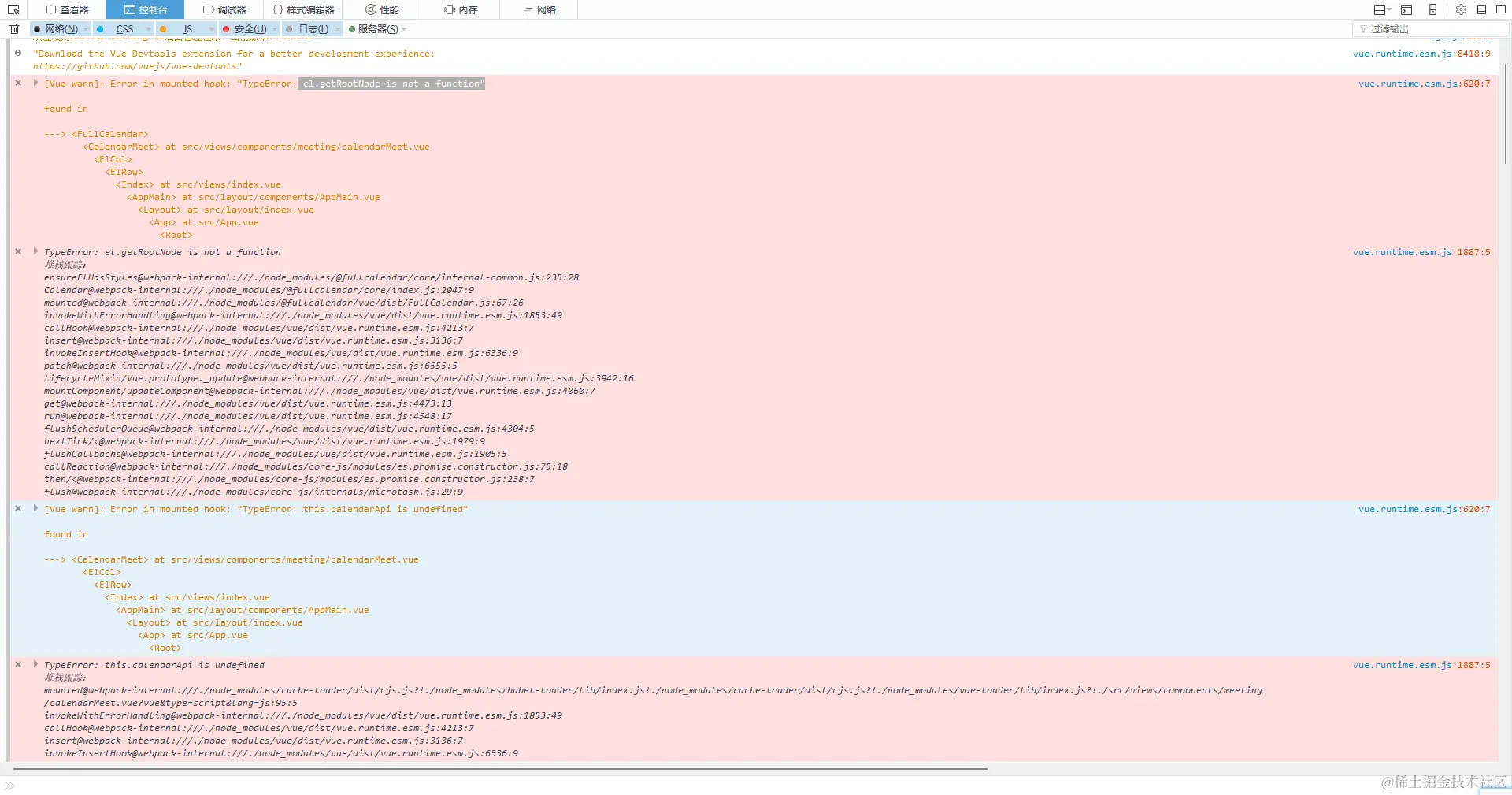Screen dimensions: 1512x795
Task: Click stack line callReaction es.promise.constructor.js:75:18
Action: 306,466
